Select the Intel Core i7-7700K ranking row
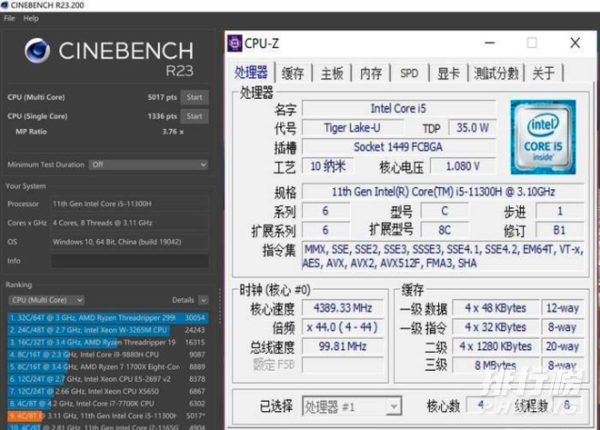The image size is (600, 430). (108, 404)
